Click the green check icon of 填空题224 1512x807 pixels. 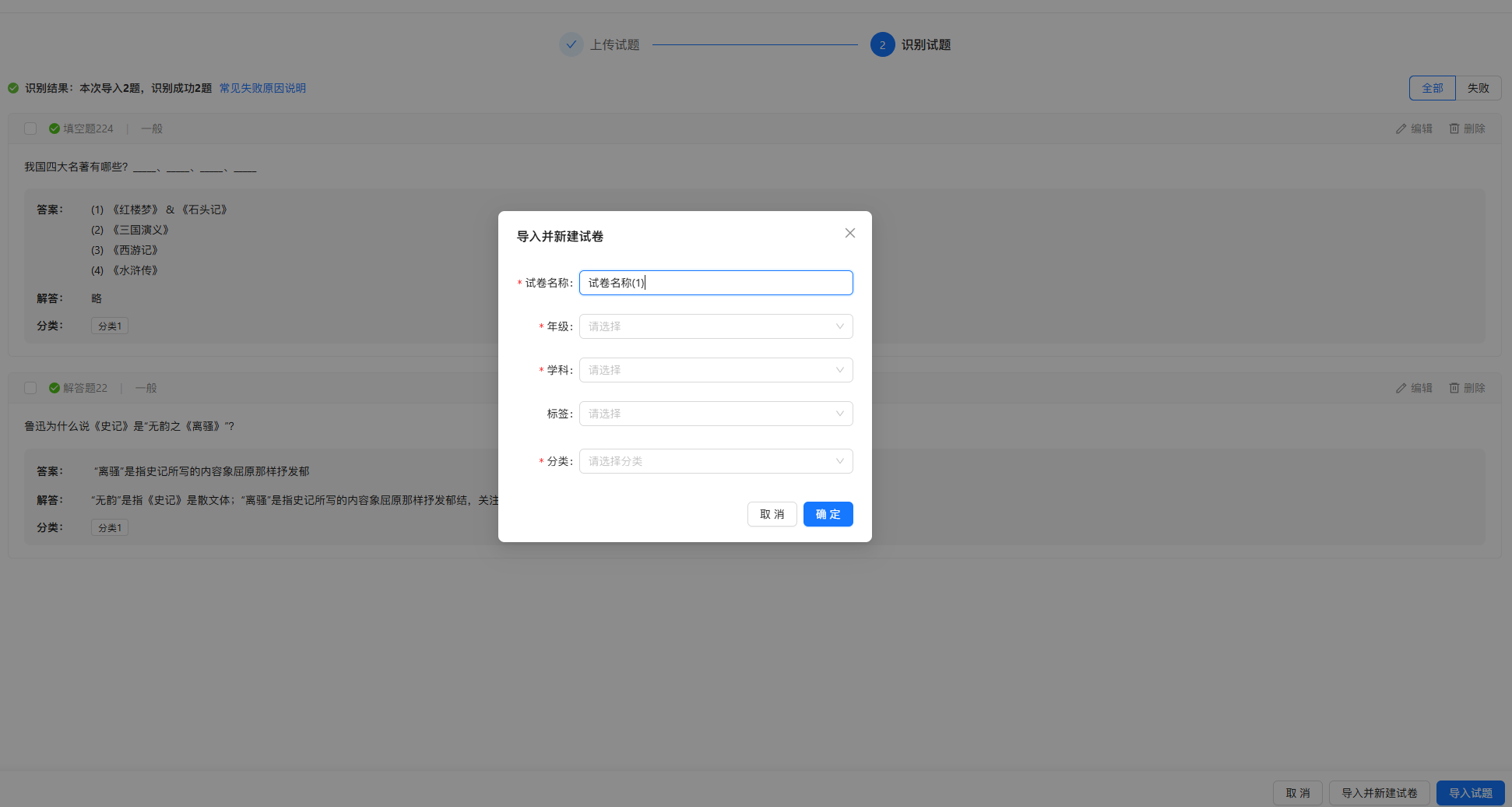pyautogui.click(x=55, y=129)
